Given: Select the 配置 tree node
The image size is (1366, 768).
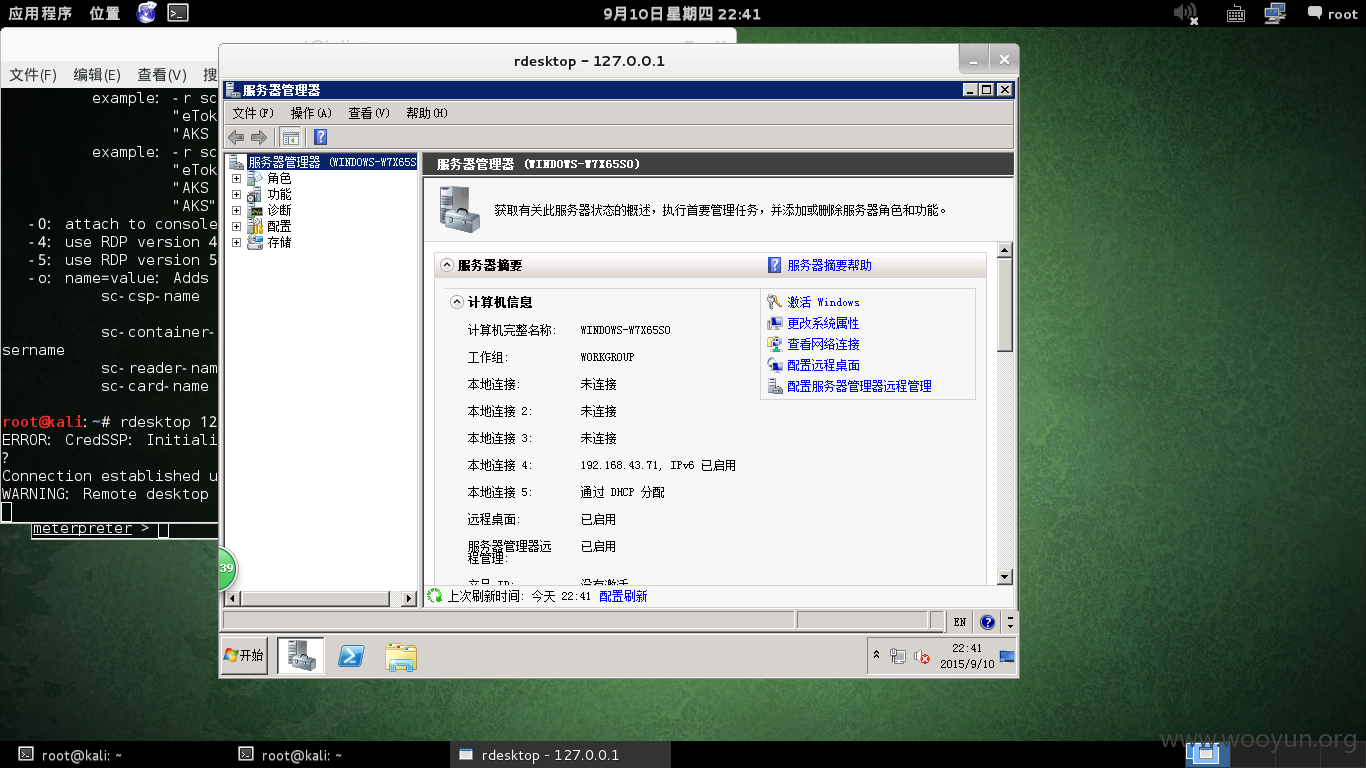Looking at the screenshot, I should tap(279, 226).
